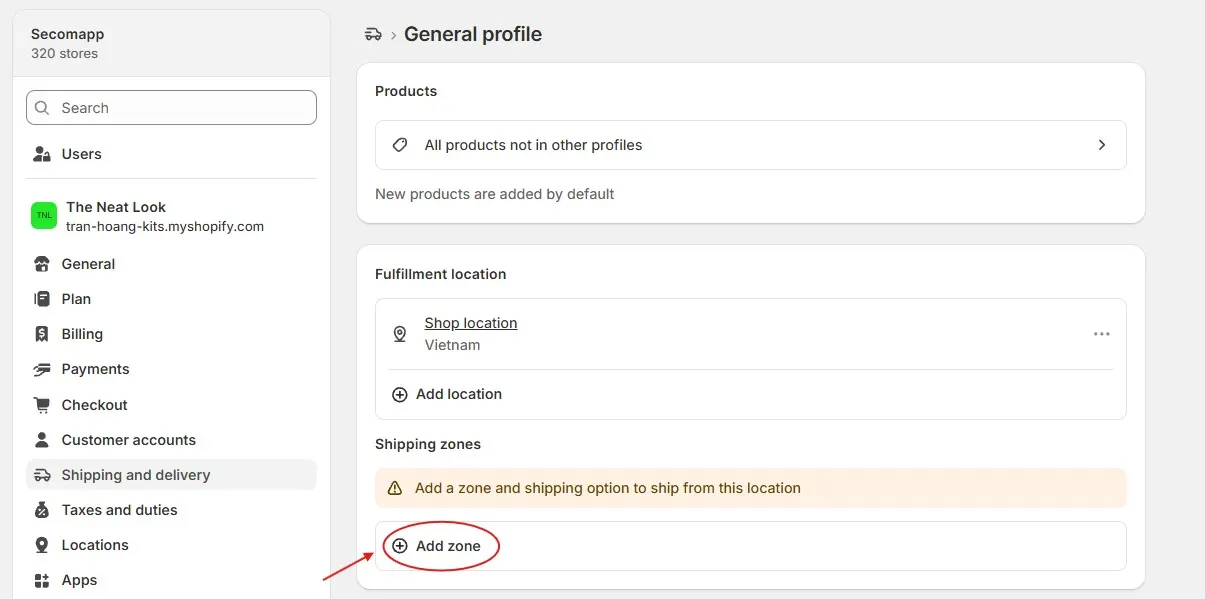Viewport: 1205px width, 599px height.
Task: Click The Neat Look store name
Action: (116, 207)
